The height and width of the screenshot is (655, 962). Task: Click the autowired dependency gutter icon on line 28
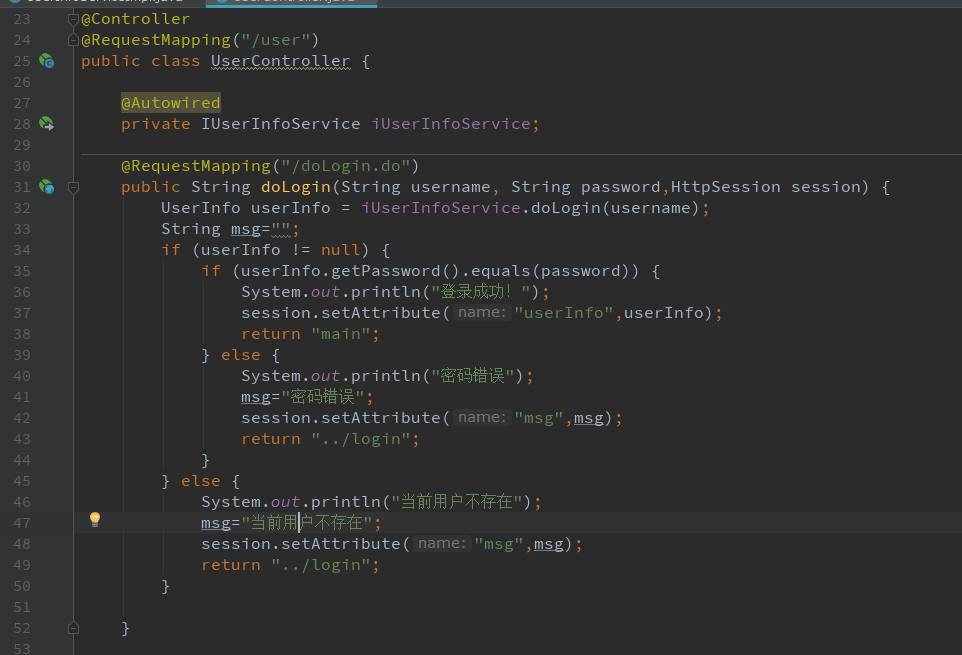[x=47, y=124]
